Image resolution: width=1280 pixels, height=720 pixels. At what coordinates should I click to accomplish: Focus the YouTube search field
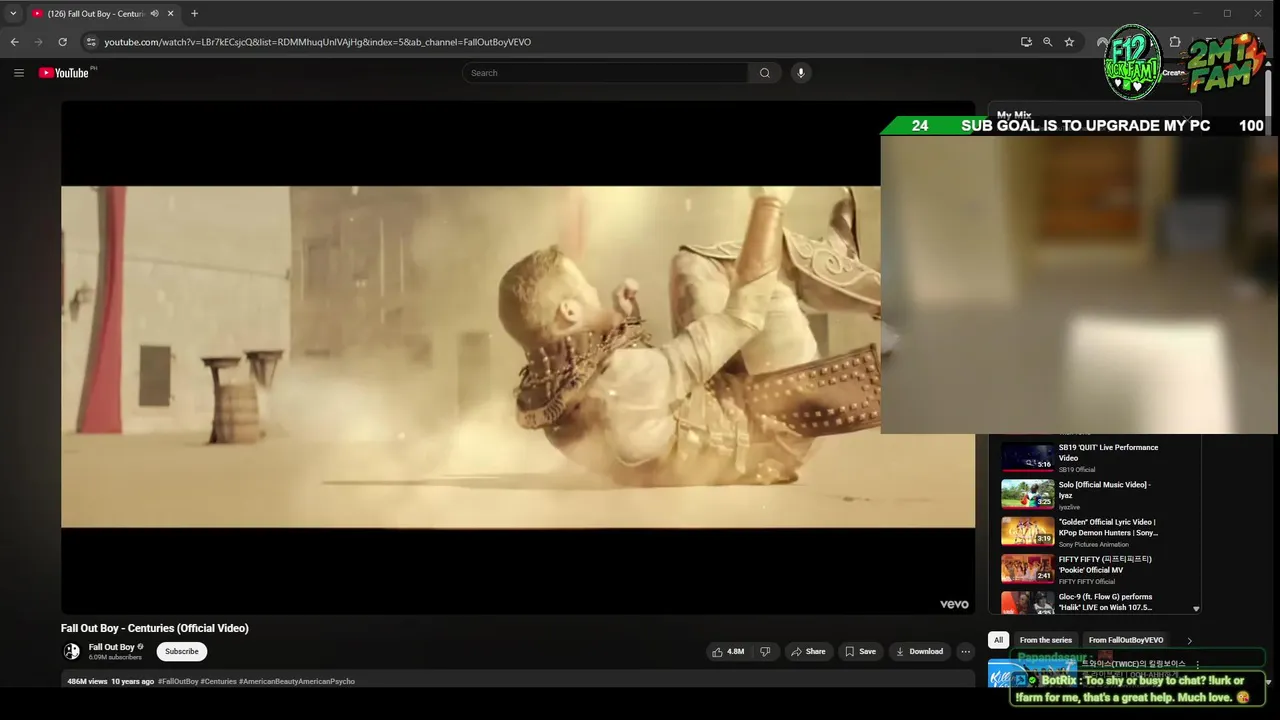tap(605, 73)
